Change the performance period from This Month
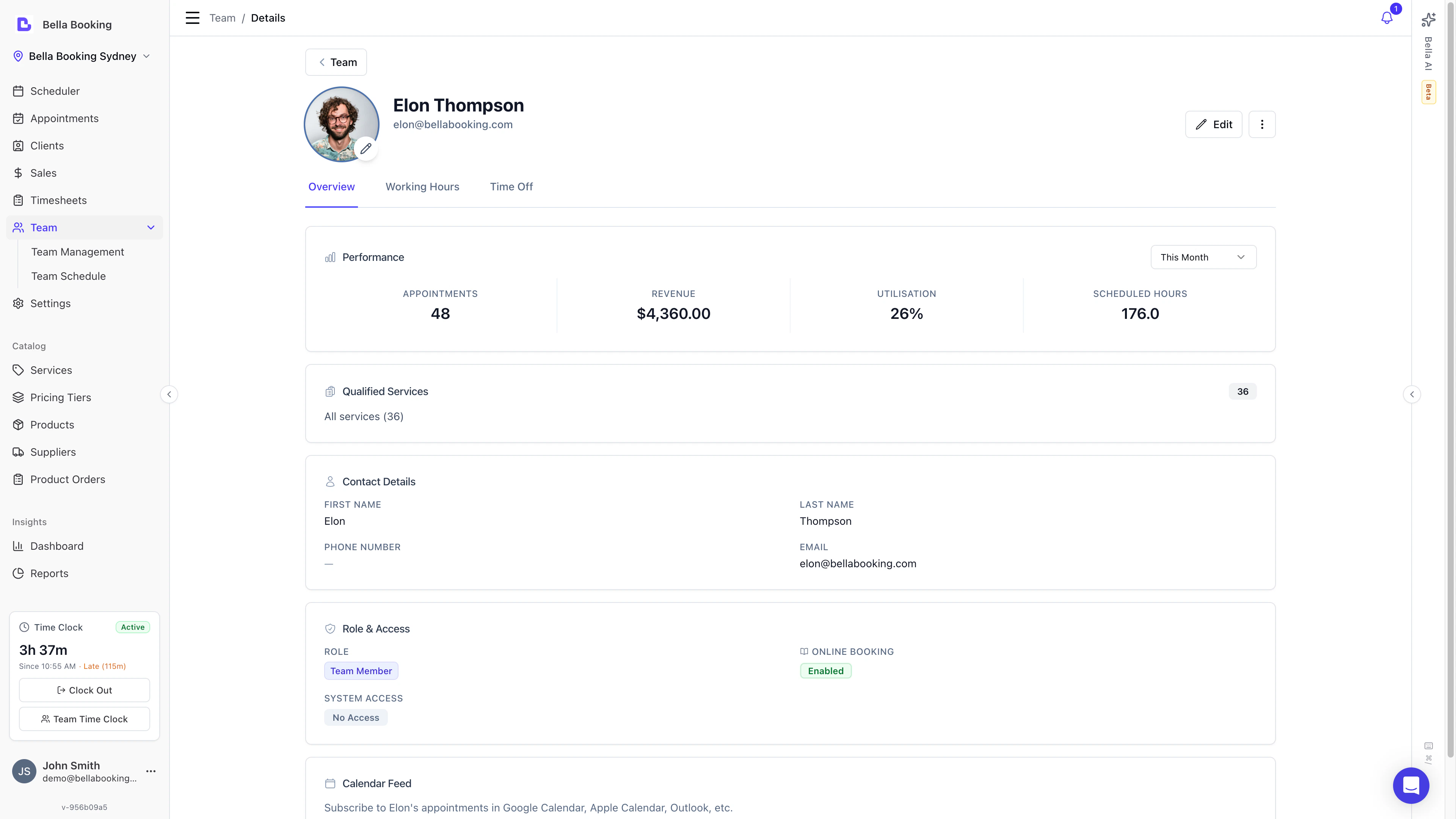Image resolution: width=1456 pixels, height=819 pixels. (1203, 257)
